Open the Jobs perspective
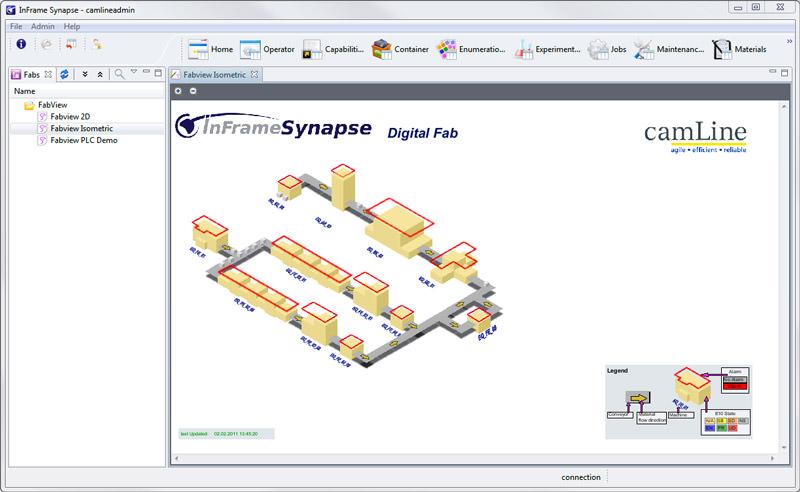The image size is (800, 492). click(x=607, y=50)
